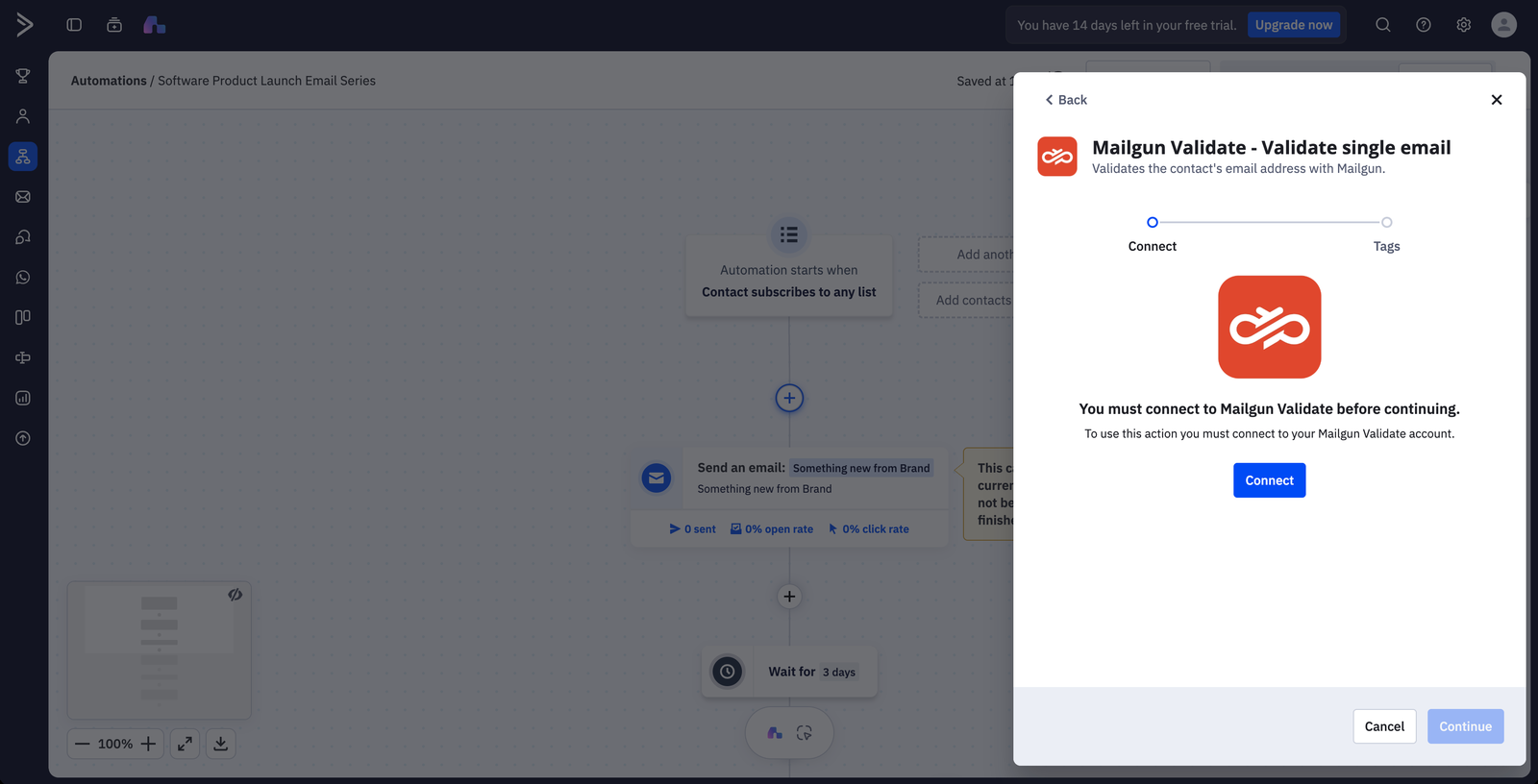The width and height of the screenshot is (1538, 784).
Task: Open user profile avatar
Action: pyautogui.click(x=1504, y=25)
